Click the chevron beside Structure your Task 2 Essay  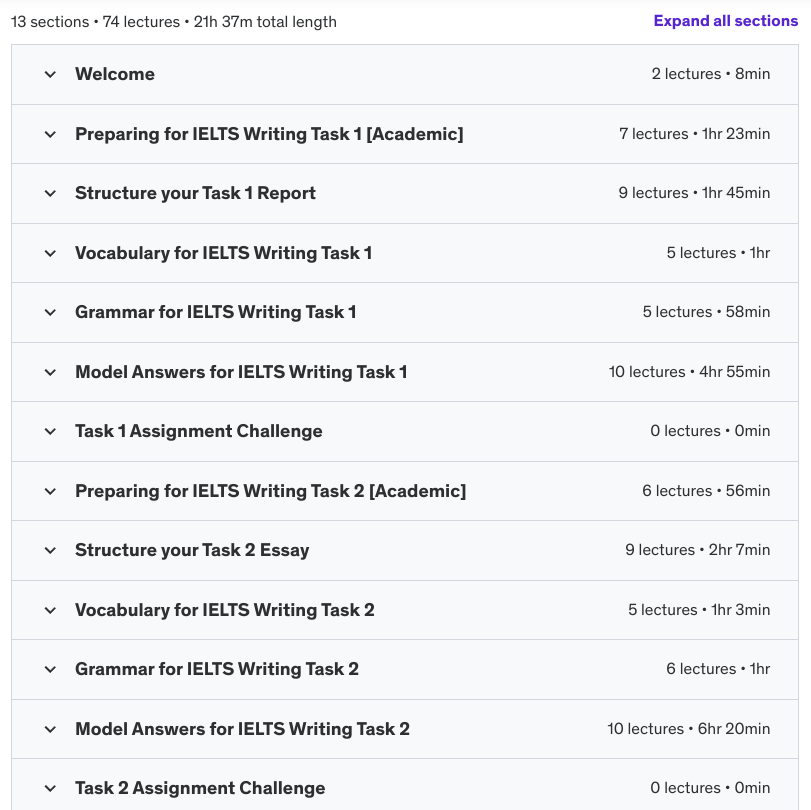pyautogui.click(x=50, y=550)
